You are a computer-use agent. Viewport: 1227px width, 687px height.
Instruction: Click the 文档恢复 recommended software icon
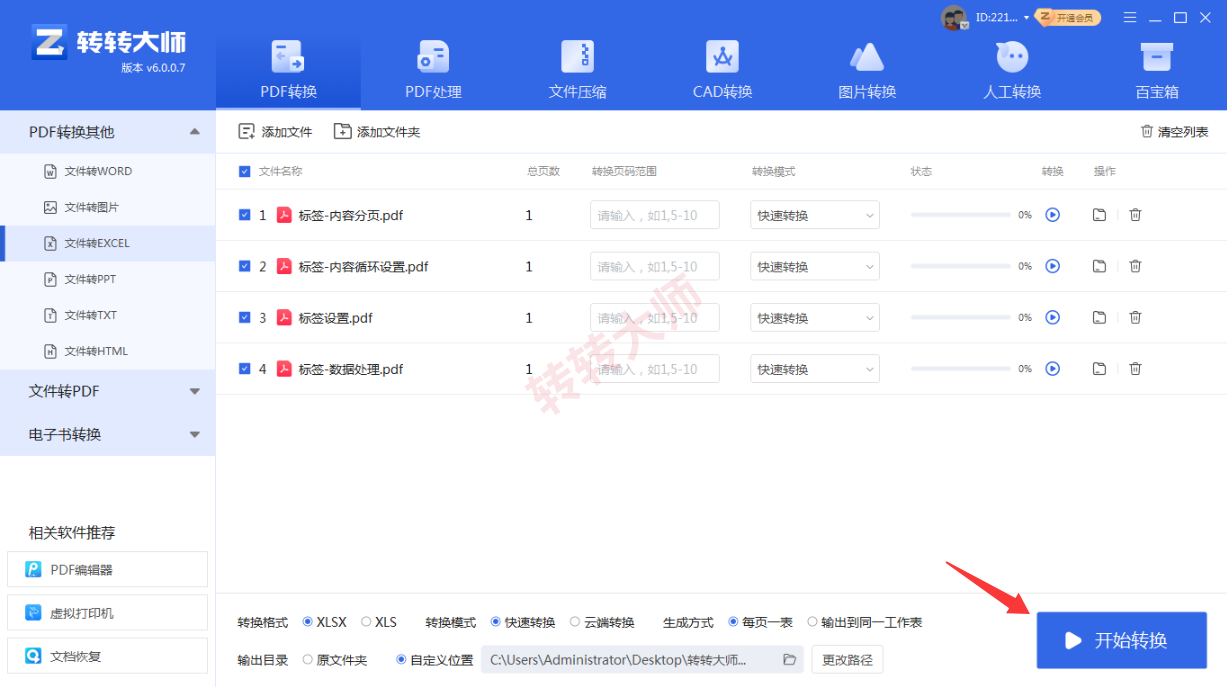click(34, 656)
